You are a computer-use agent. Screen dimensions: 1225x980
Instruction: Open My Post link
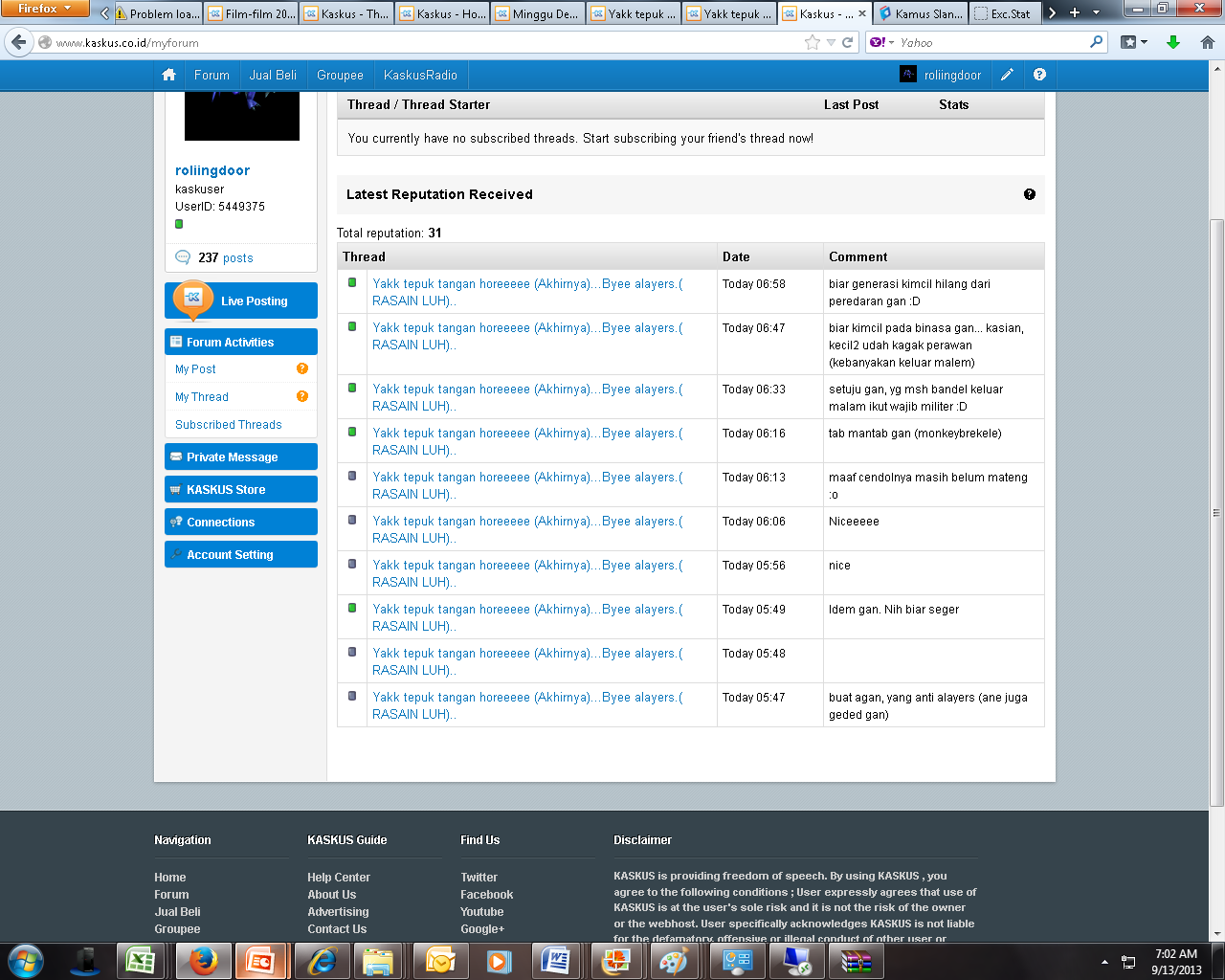pyautogui.click(x=195, y=368)
